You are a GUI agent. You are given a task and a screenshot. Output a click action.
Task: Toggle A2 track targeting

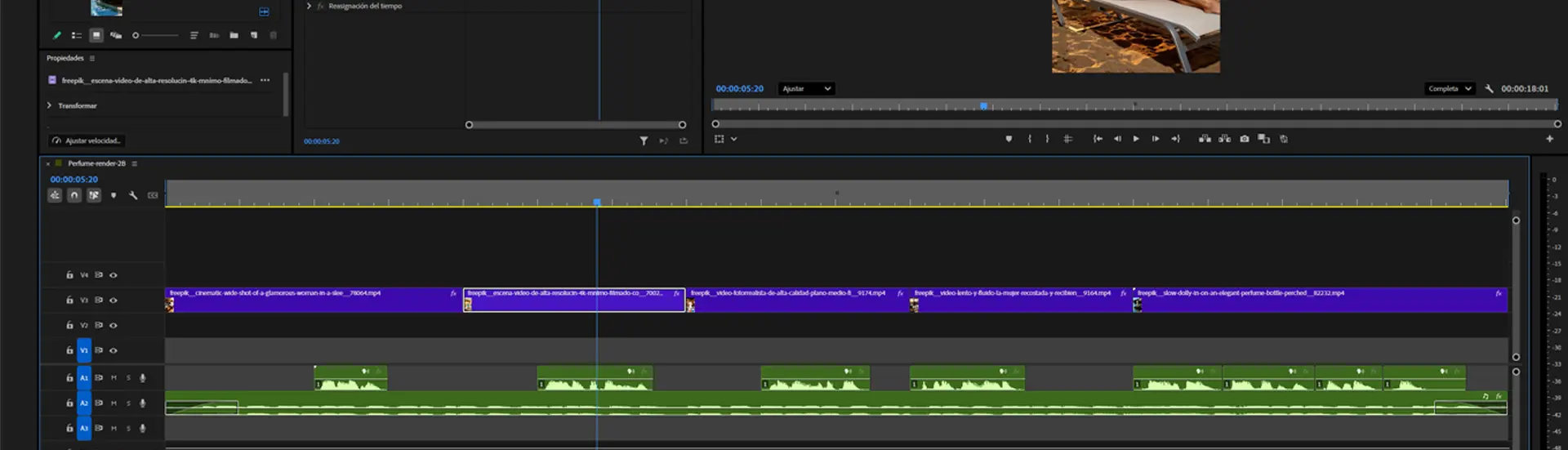pyautogui.click(x=84, y=403)
